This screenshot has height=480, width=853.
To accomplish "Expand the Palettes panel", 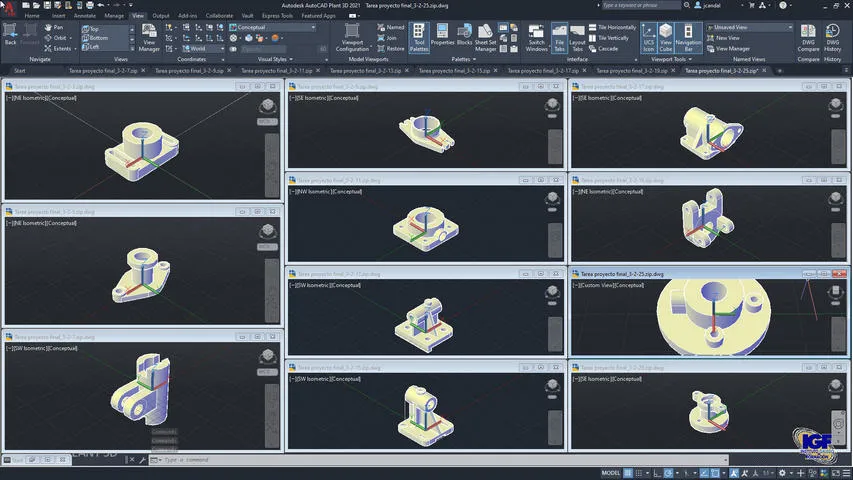I will (x=463, y=59).
